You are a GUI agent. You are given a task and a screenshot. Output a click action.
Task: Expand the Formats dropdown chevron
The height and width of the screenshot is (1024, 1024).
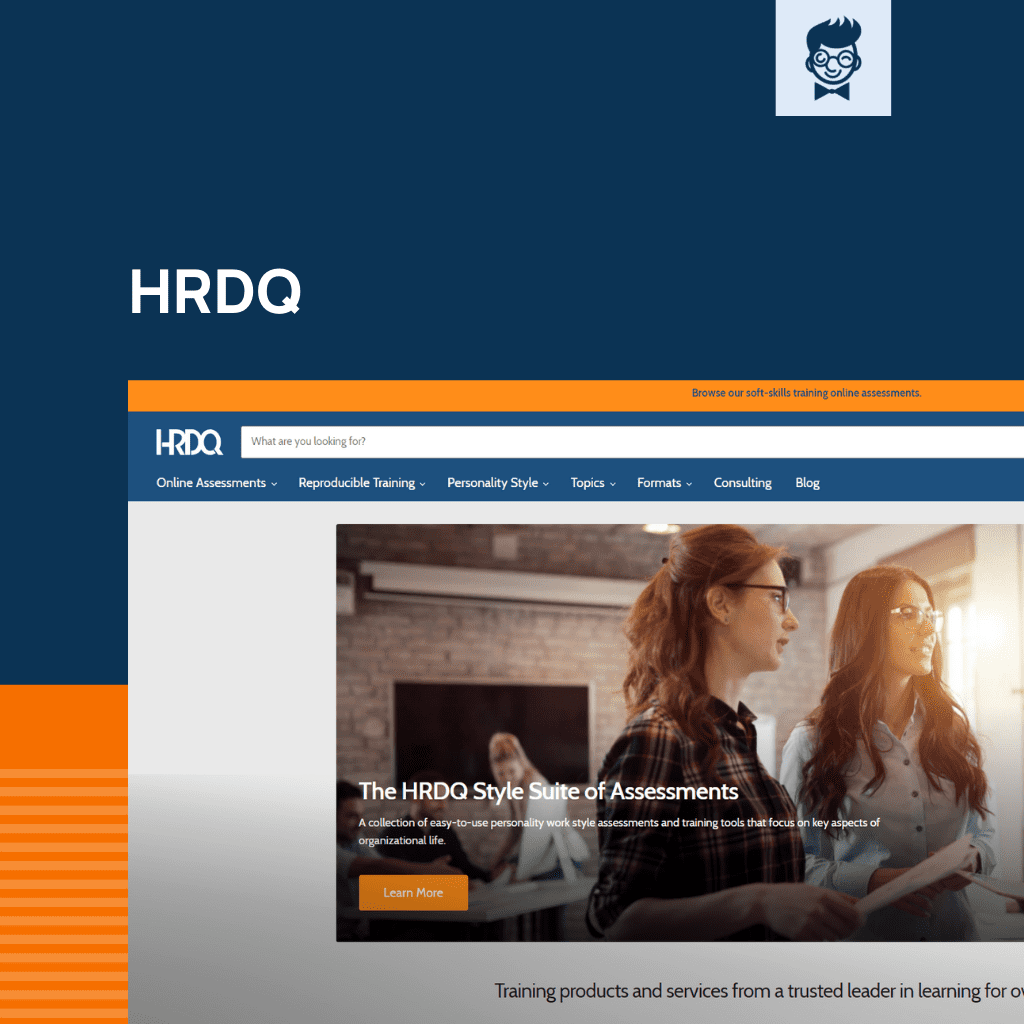(688, 483)
